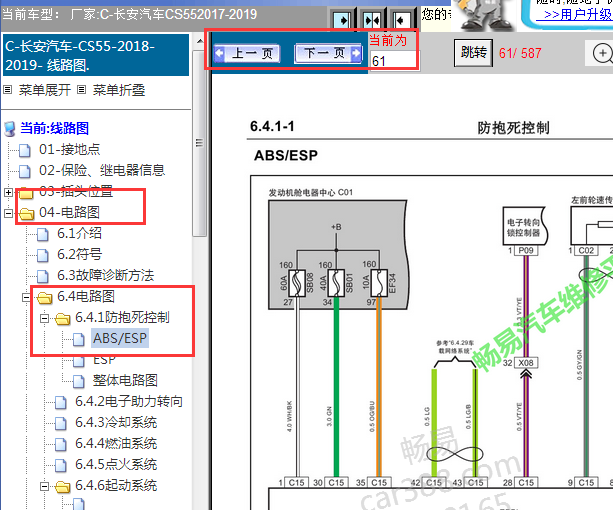613x510 pixels.
Task: Click folder icon of 6.4.6起动系统
Action: coord(63,487)
